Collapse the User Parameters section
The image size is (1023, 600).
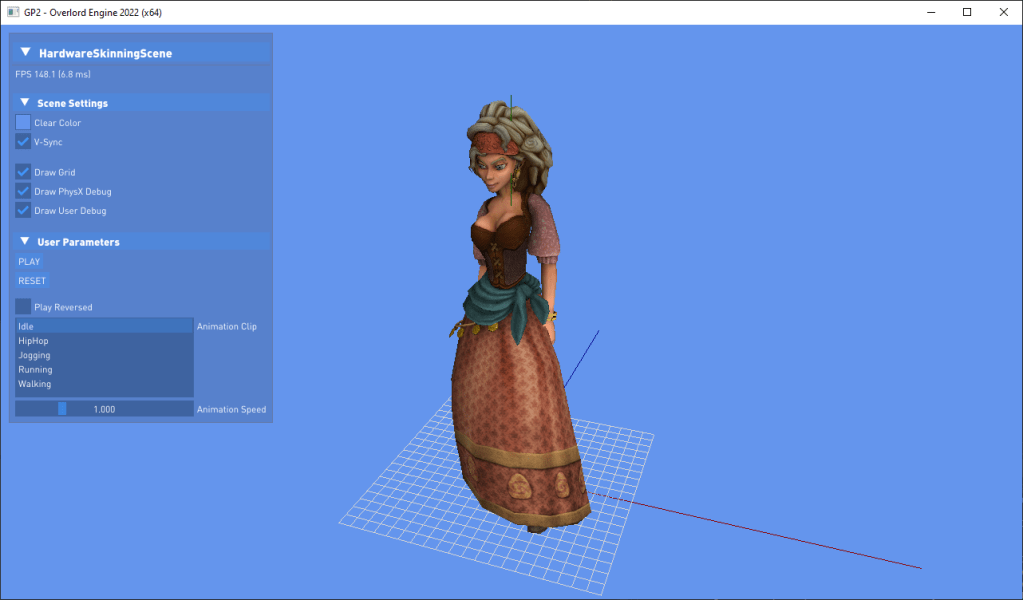pyautogui.click(x=24, y=241)
